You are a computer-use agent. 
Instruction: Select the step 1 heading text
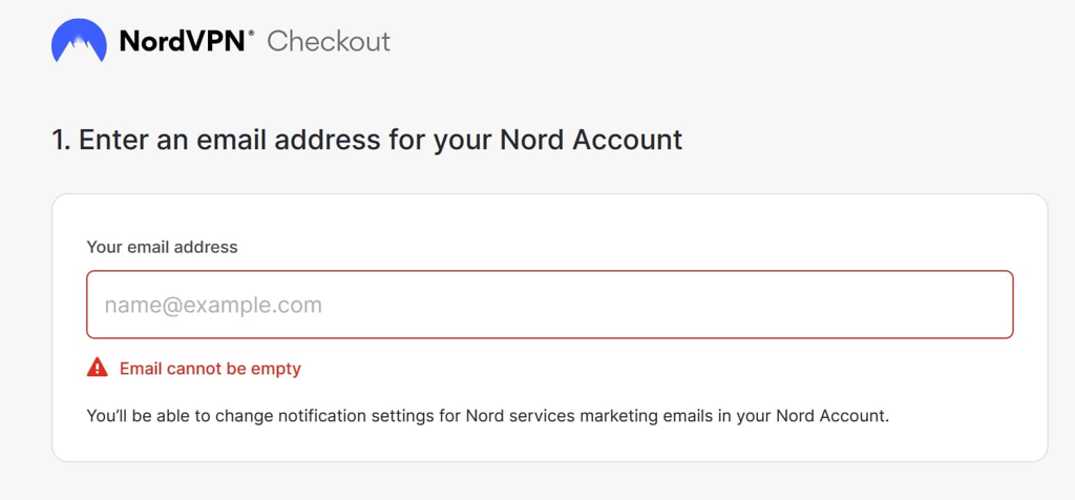(367, 139)
